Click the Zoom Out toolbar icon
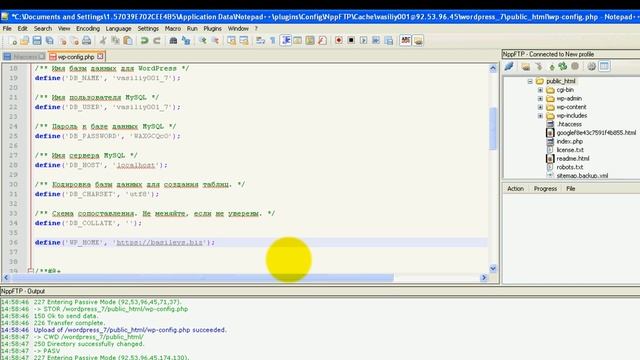 pyautogui.click(x=215, y=40)
